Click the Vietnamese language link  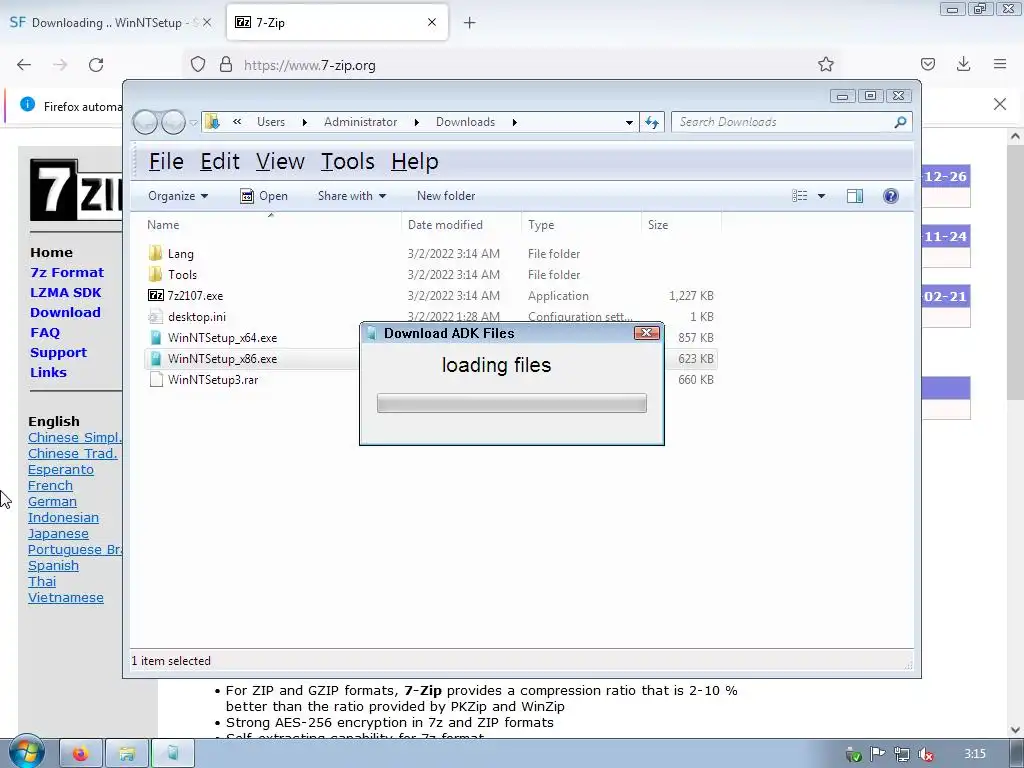pos(66,598)
